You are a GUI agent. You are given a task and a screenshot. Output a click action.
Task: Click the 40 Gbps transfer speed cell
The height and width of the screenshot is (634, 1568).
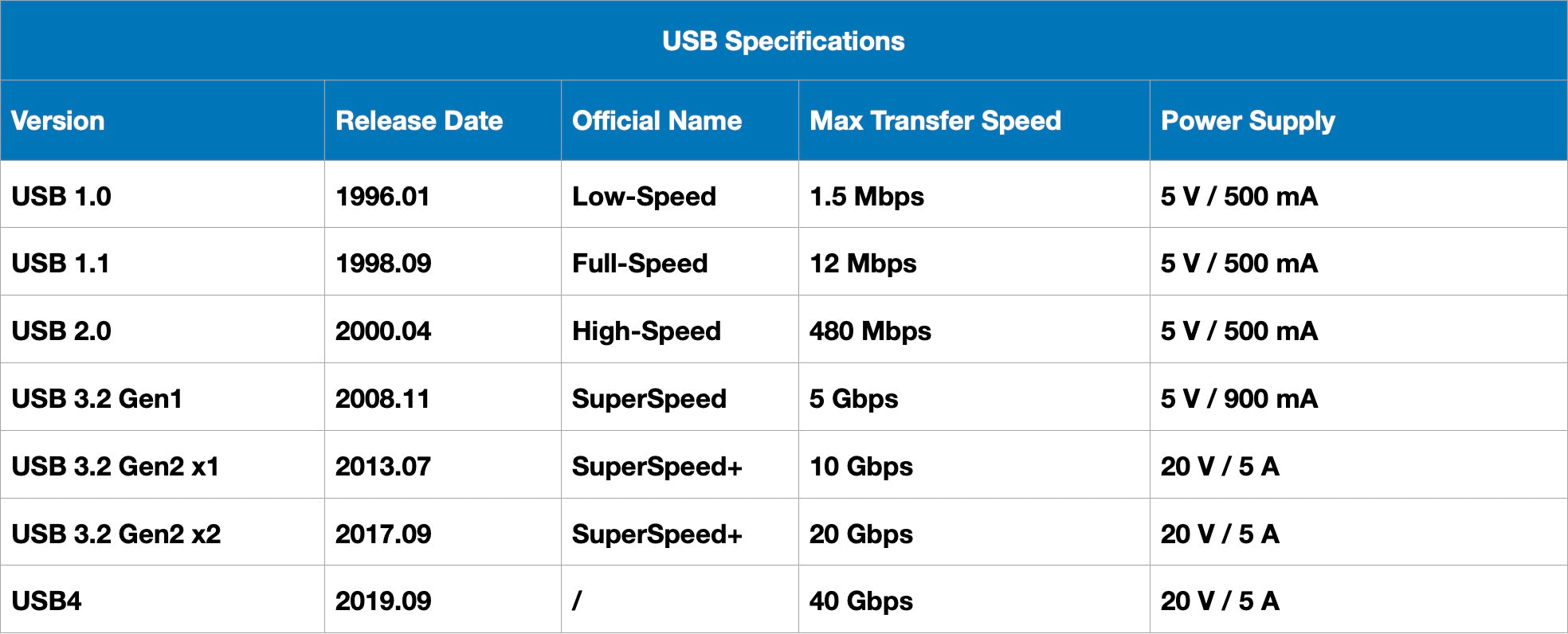pyautogui.click(x=861, y=601)
